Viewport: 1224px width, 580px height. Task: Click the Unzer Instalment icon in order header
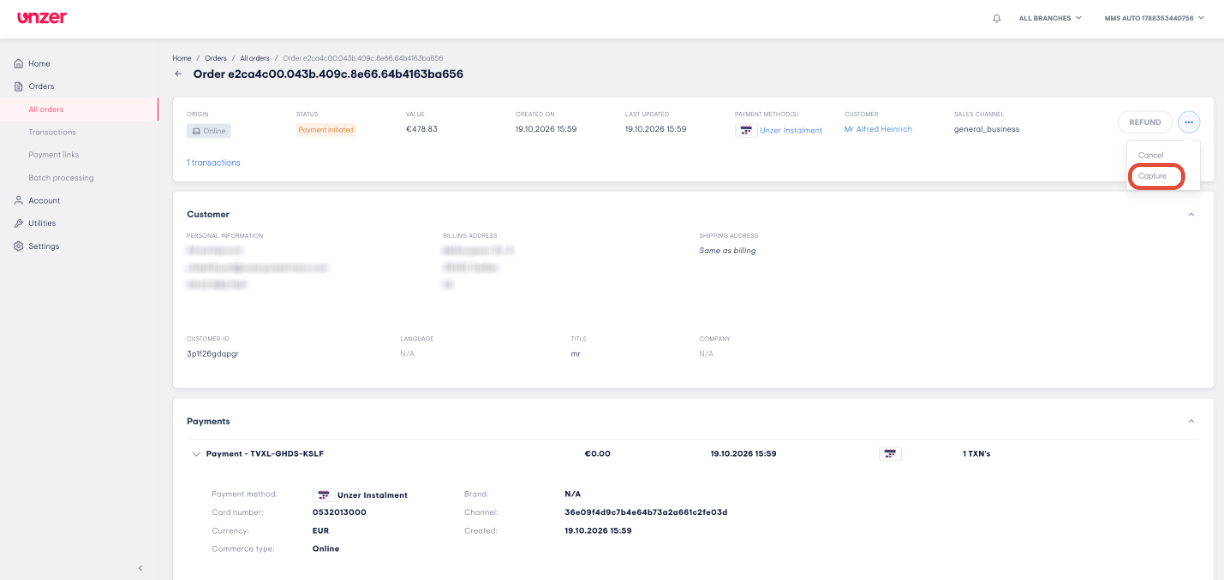pyautogui.click(x=745, y=130)
